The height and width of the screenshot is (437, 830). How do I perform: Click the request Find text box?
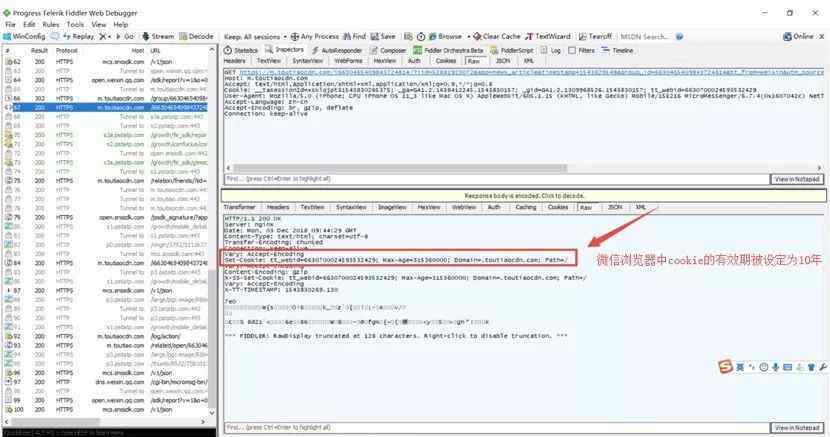point(496,179)
